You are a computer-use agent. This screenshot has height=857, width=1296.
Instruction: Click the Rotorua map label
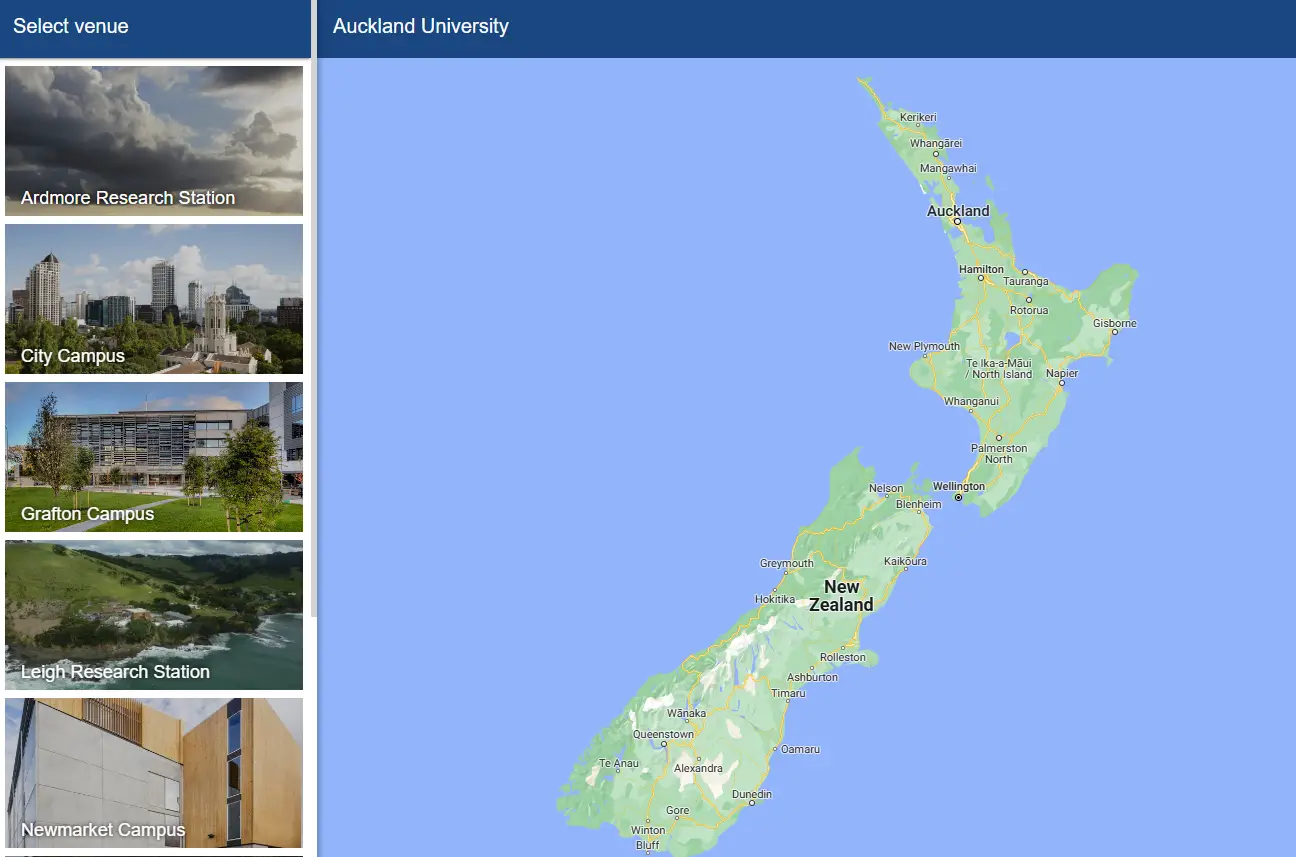click(x=1029, y=311)
